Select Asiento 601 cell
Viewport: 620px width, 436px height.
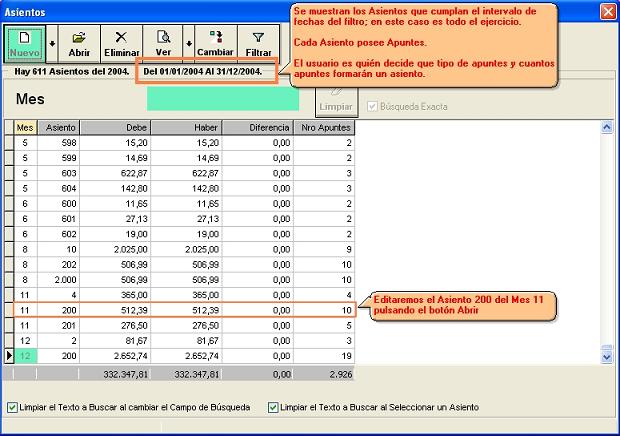pyautogui.click(x=59, y=219)
